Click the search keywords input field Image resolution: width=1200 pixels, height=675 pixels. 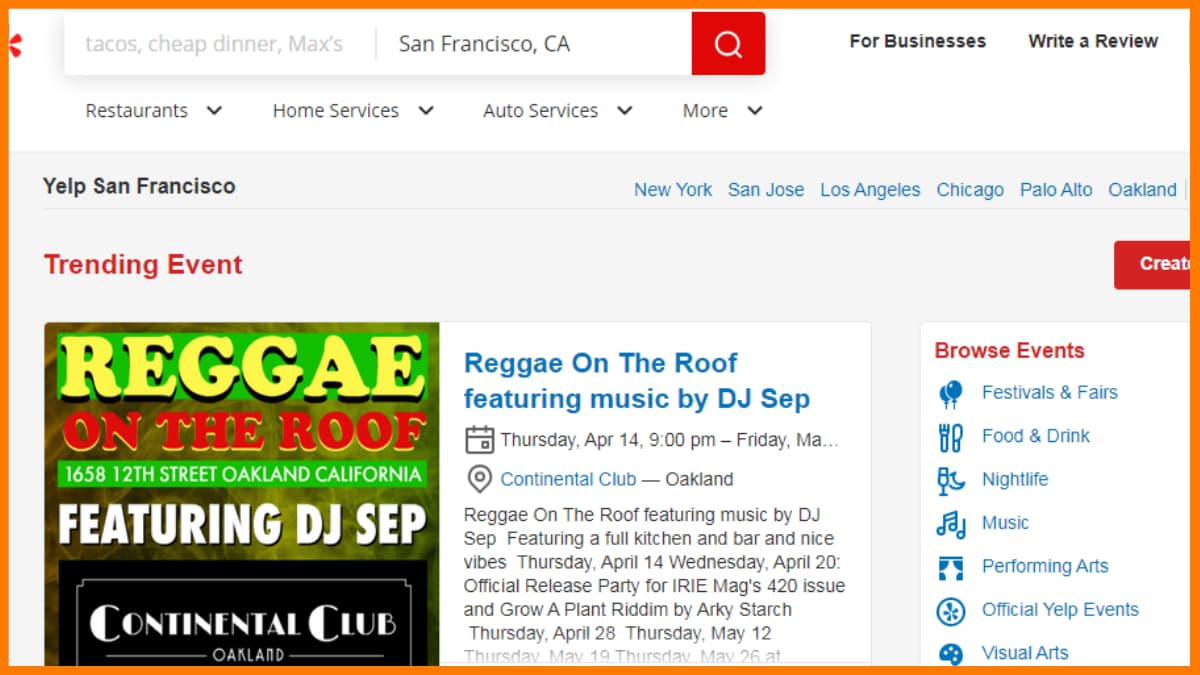point(214,44)
